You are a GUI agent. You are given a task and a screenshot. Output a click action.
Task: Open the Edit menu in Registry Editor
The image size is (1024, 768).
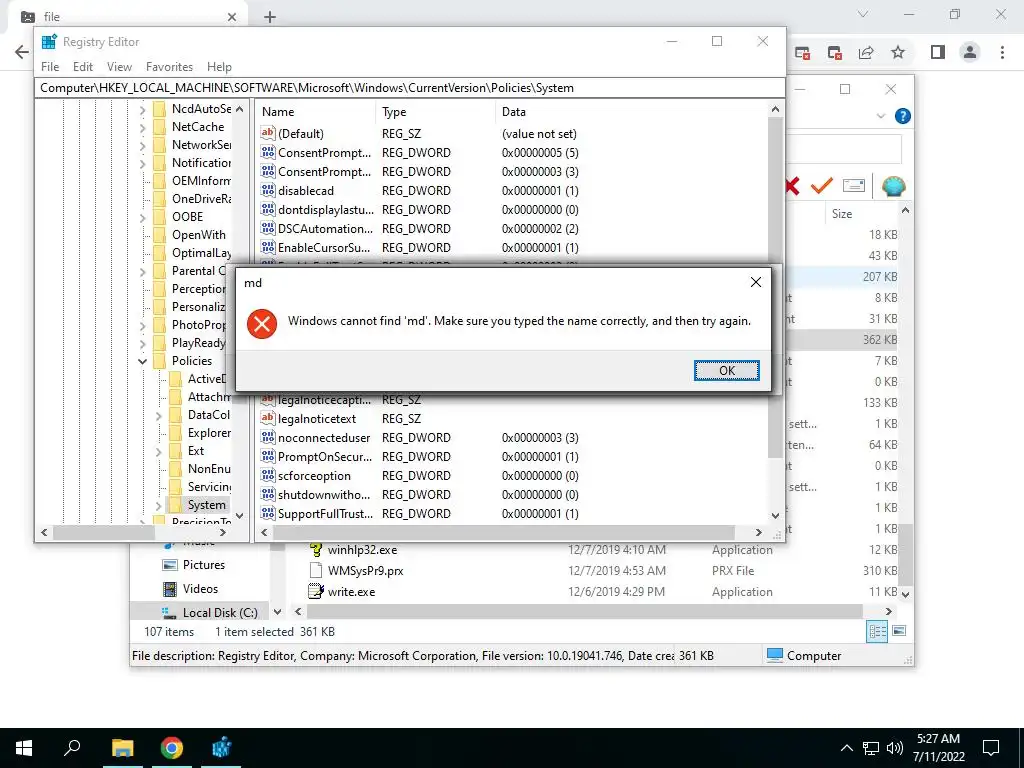click(82, 67)
